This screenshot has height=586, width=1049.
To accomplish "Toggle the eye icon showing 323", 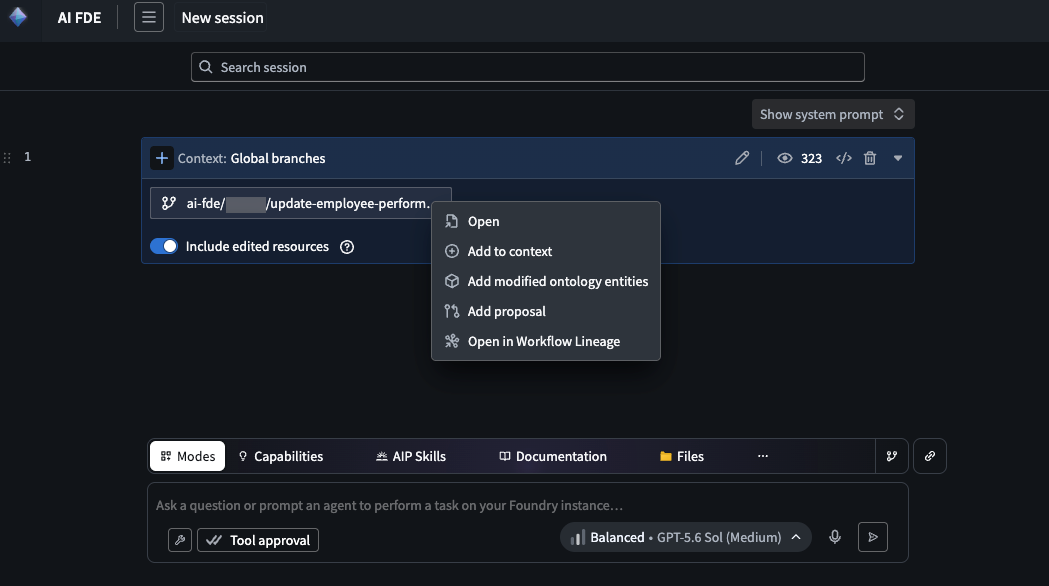I will [x=784, y=159].
